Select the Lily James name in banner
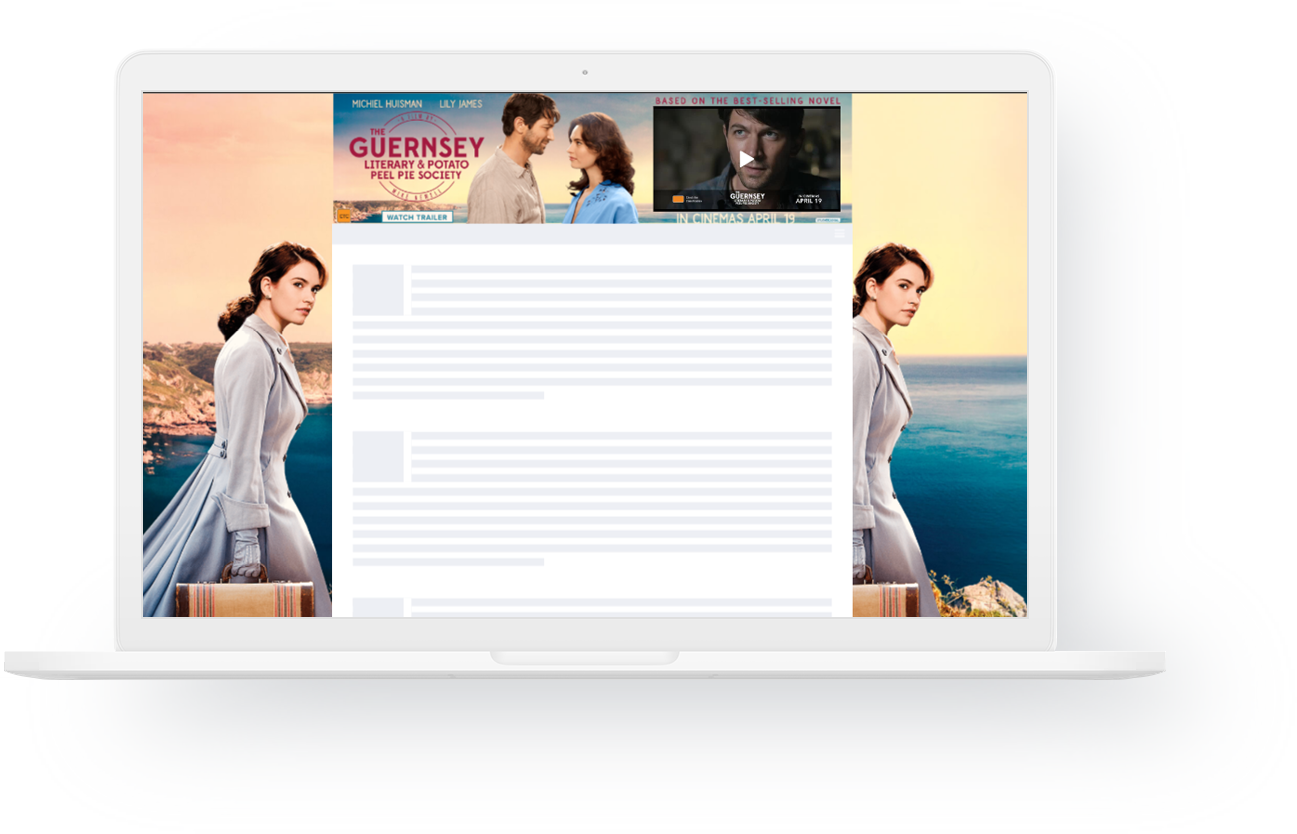Screen dimensions: 1297x834 [460, 104]
